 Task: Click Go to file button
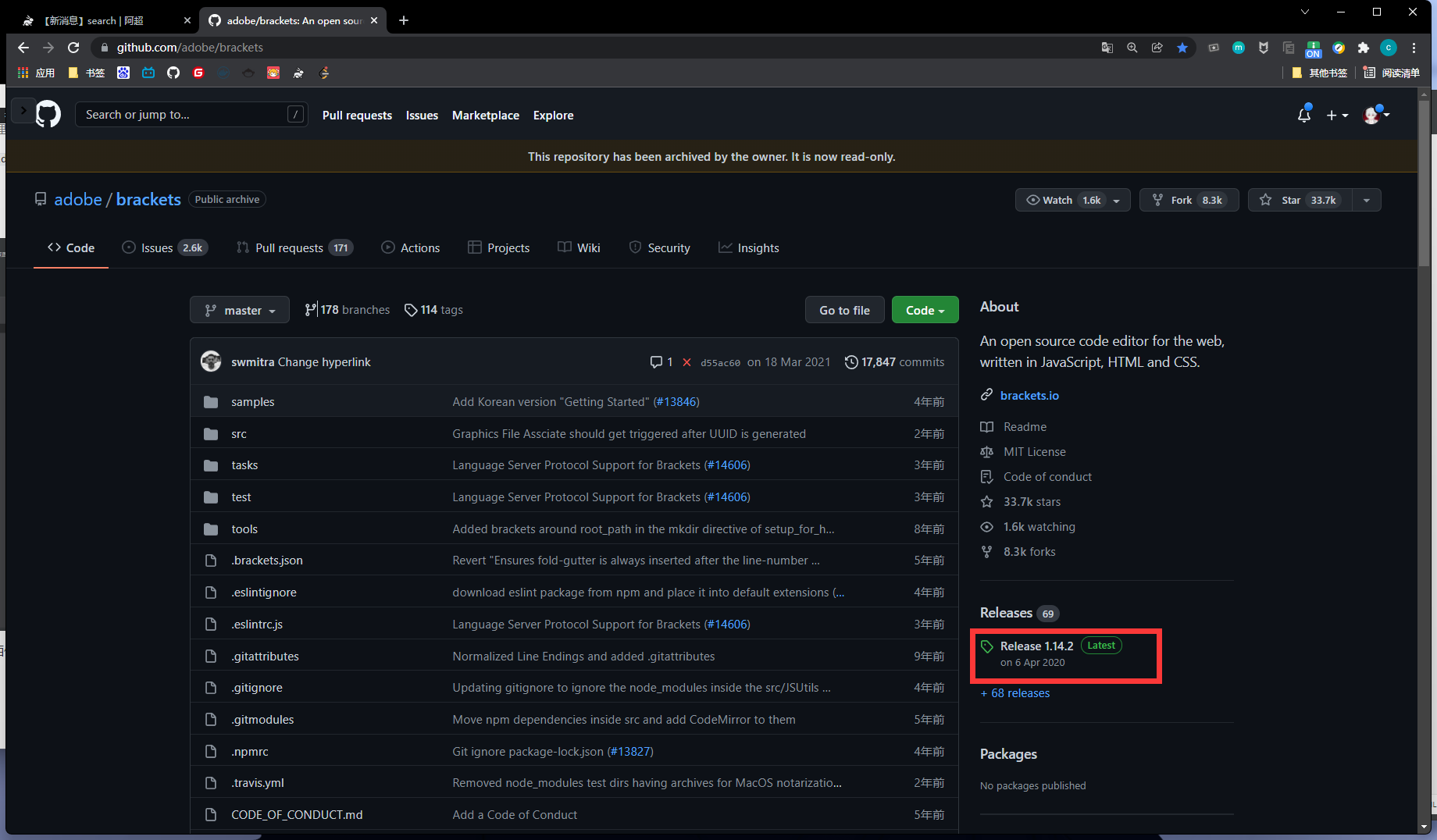pyautogui.click(x=844, y=310)
